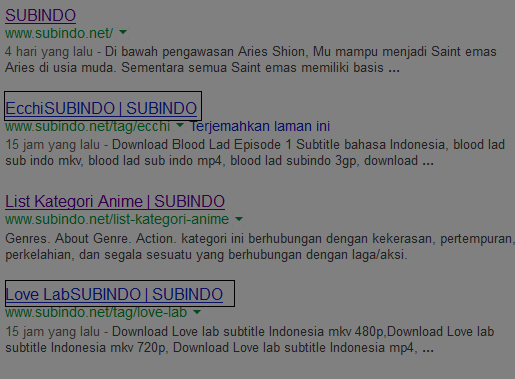This screenshot has height=379, width=515.
Task: Click the www.subindo.net/list-kategori-anime URL text
Action: [x=117, y=219]
